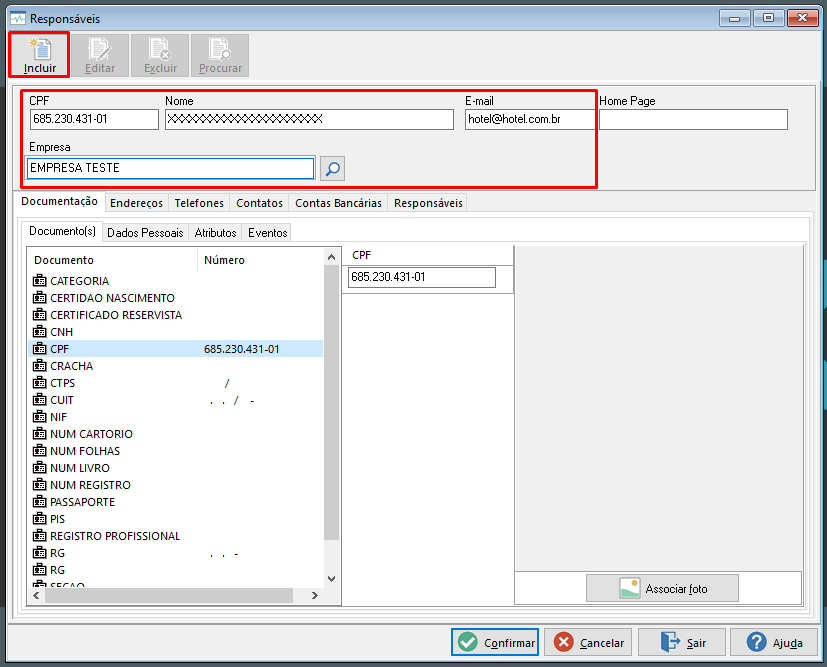Click the REGISTRO PROFISSIONAL document icon
The width and height of the screenshot is (827, 667).
pyautogui.click(x=40, y=536)
